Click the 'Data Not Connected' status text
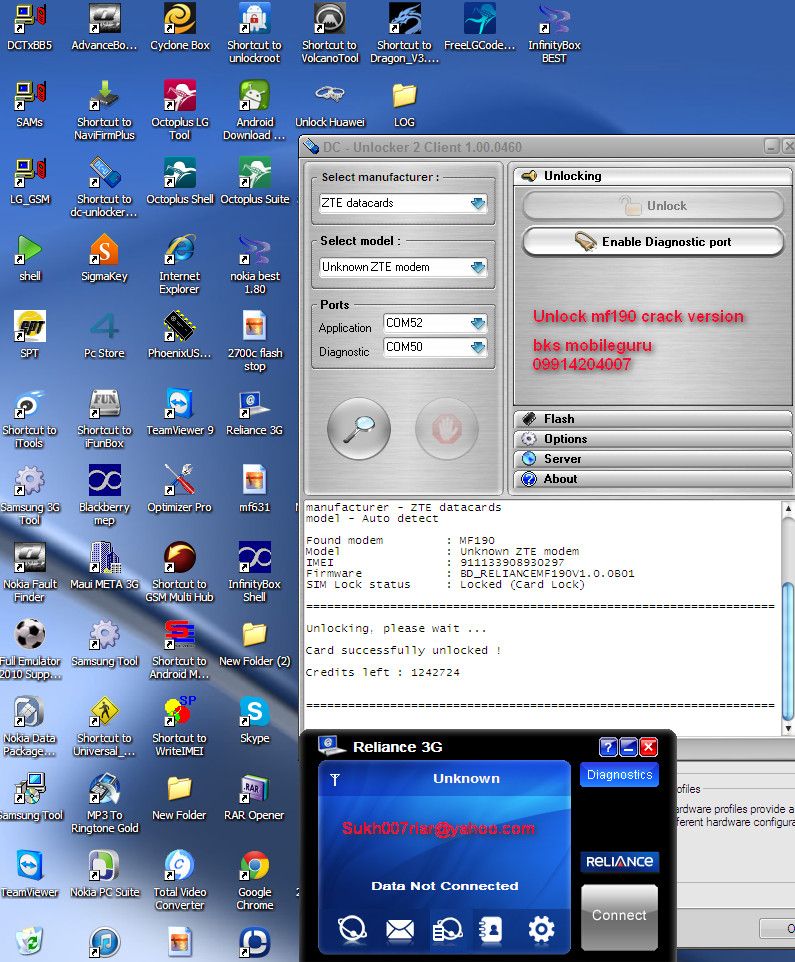The width and height of the screenshot is (795, 962). tap(445, 886)
